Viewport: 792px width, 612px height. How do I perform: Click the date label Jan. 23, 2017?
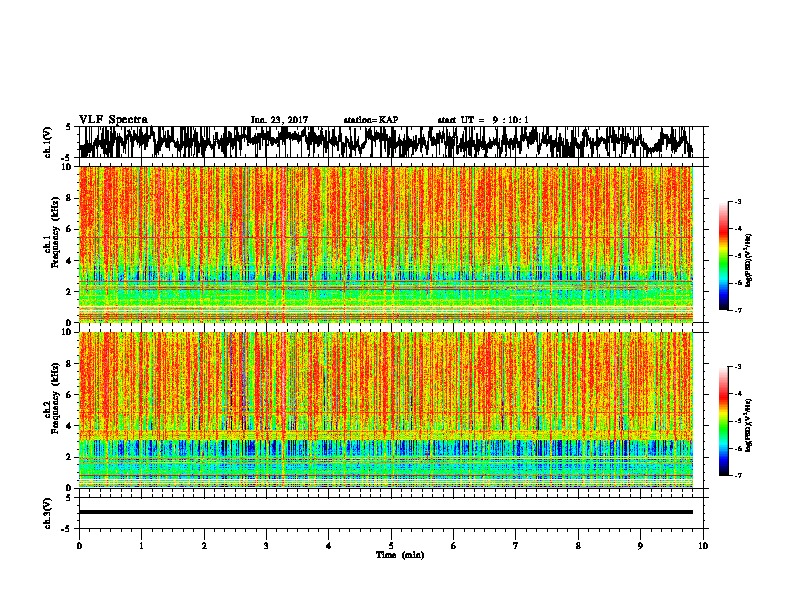click(279, 120)
